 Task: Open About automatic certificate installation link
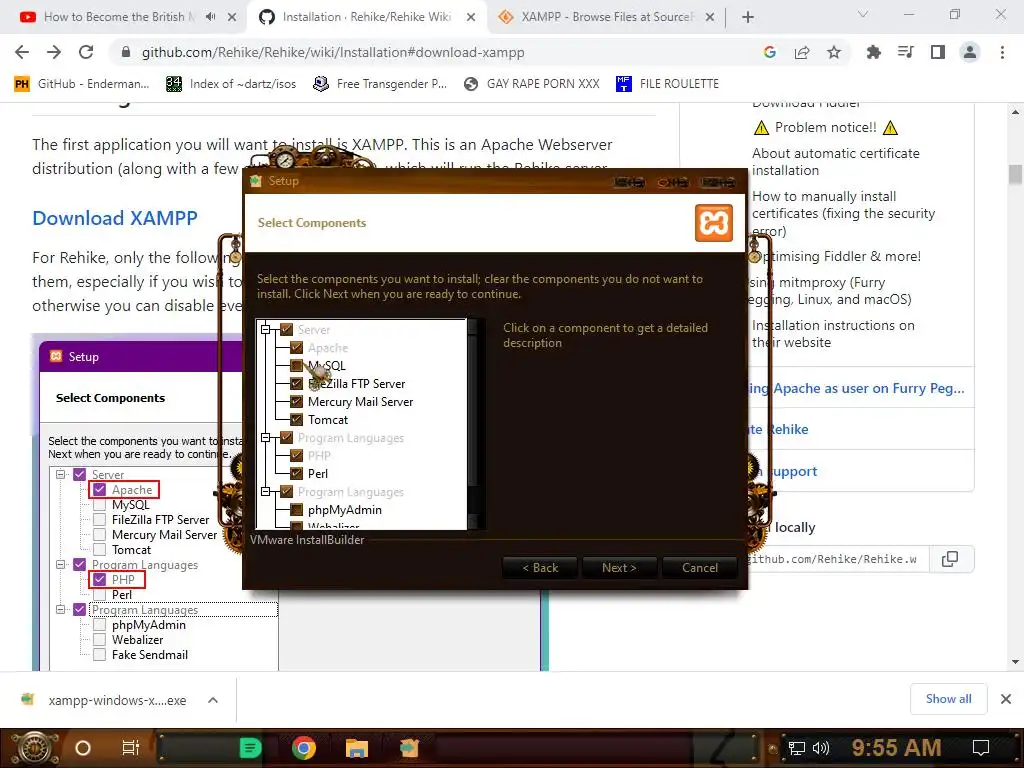click(835, 161)
